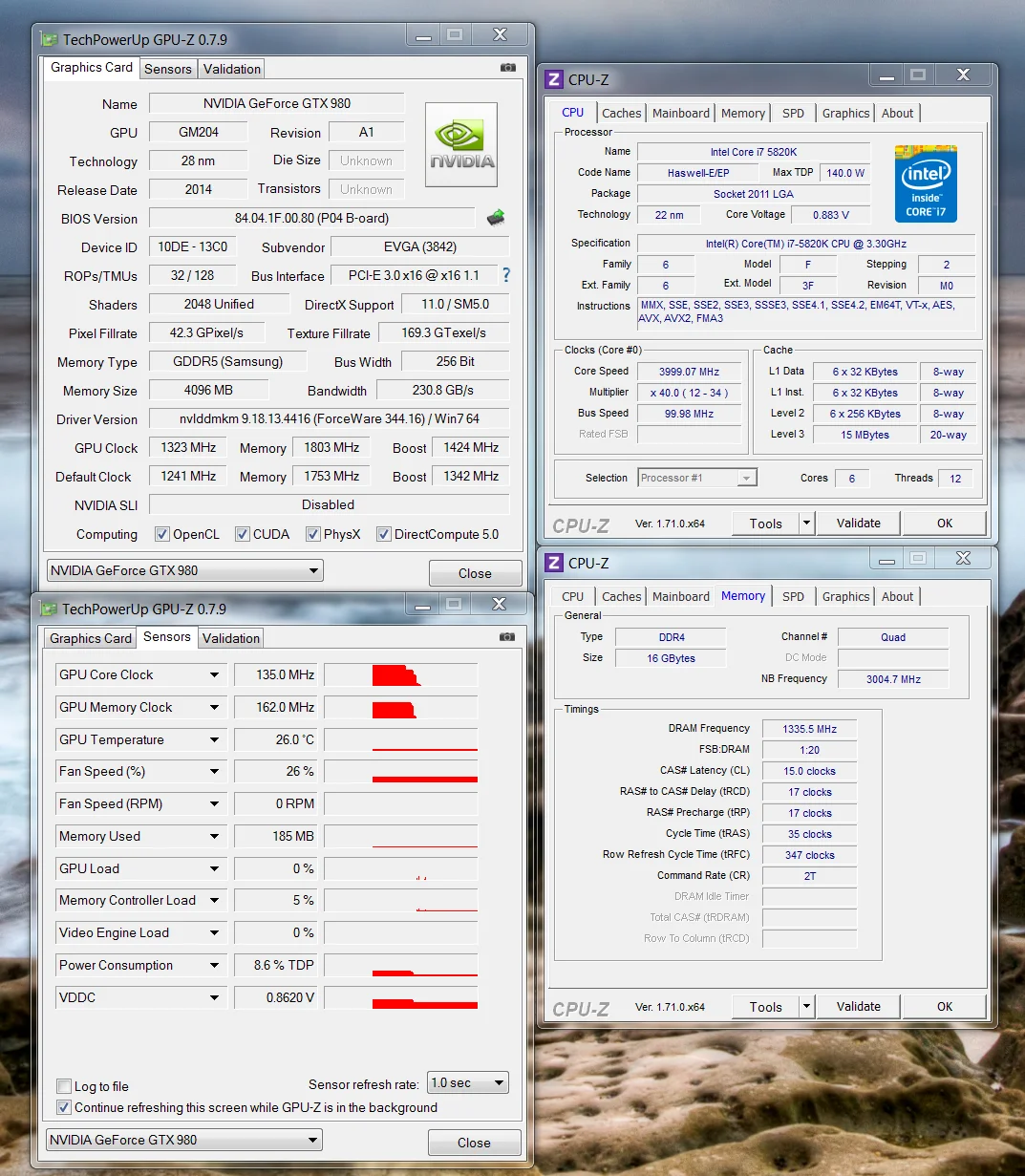Click the VDDC history graph

pyautogui.click(x=401, y=997)
